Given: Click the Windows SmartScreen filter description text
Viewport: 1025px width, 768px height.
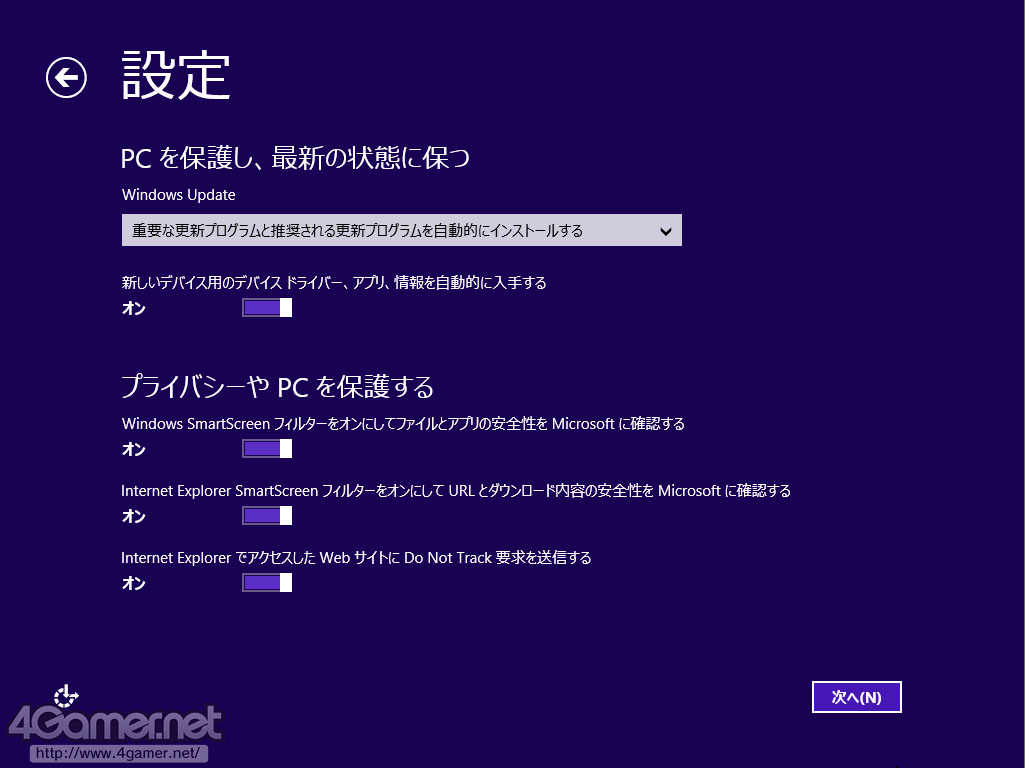Looking at the screenshot, I should [403, 424].
